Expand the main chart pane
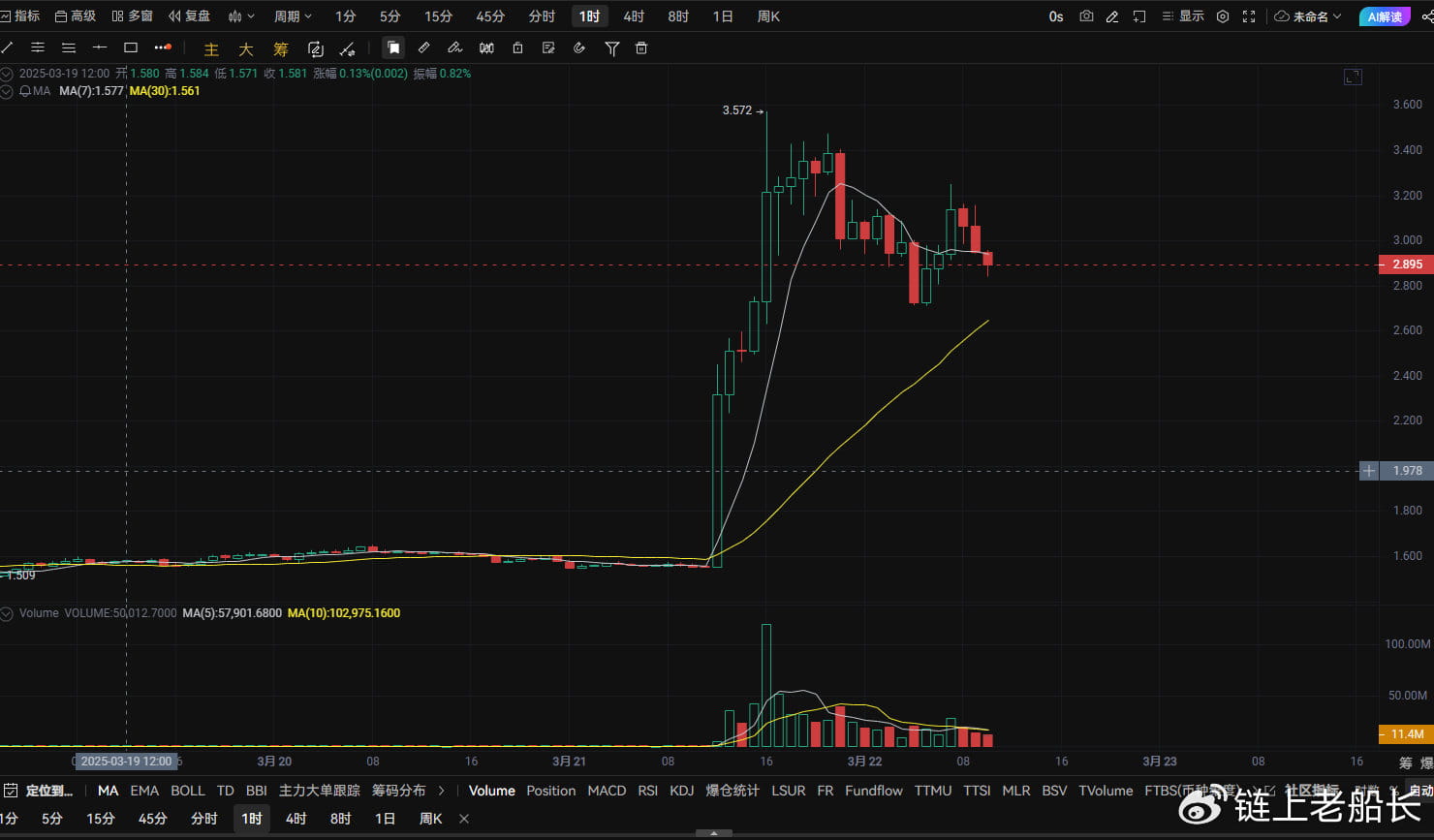The width and height of the screenshot is (1434, 840). click(1353, 77)
